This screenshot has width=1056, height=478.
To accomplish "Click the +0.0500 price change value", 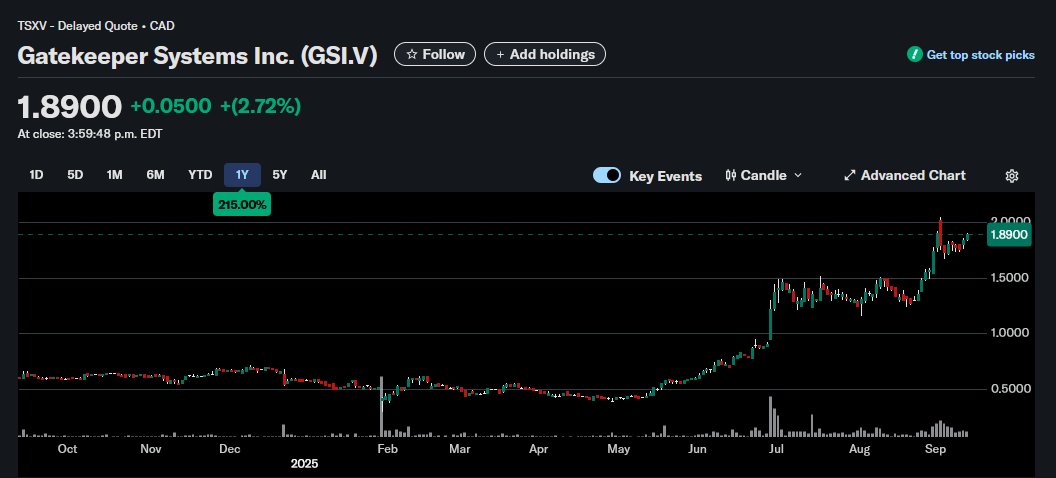I will coord(171,106).
